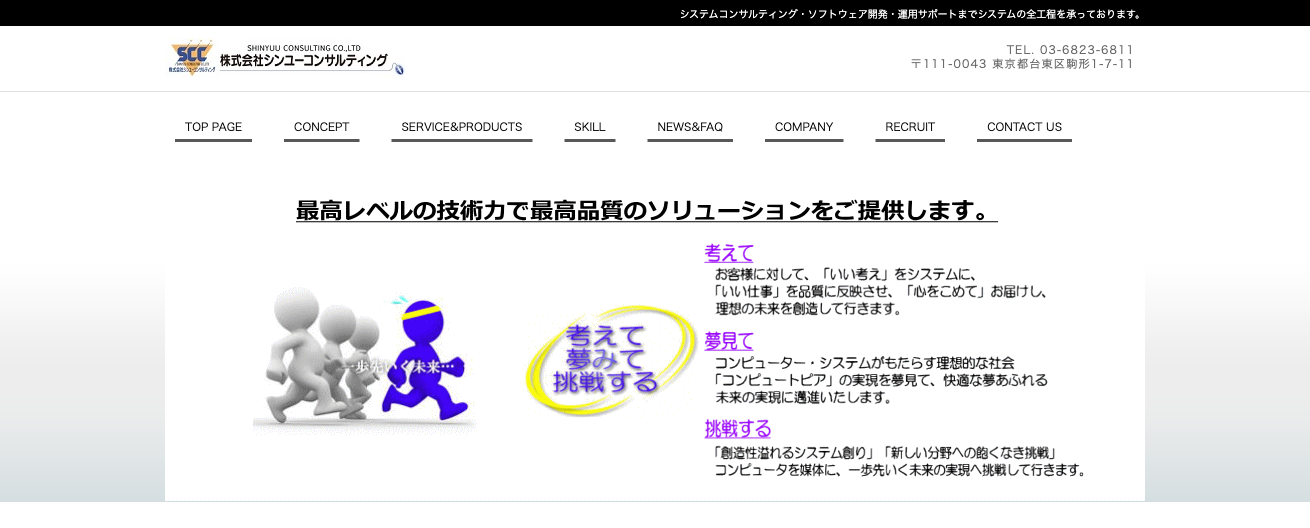Click the line 「創造性溢れるシステム創り」

[x=792, y=453]
